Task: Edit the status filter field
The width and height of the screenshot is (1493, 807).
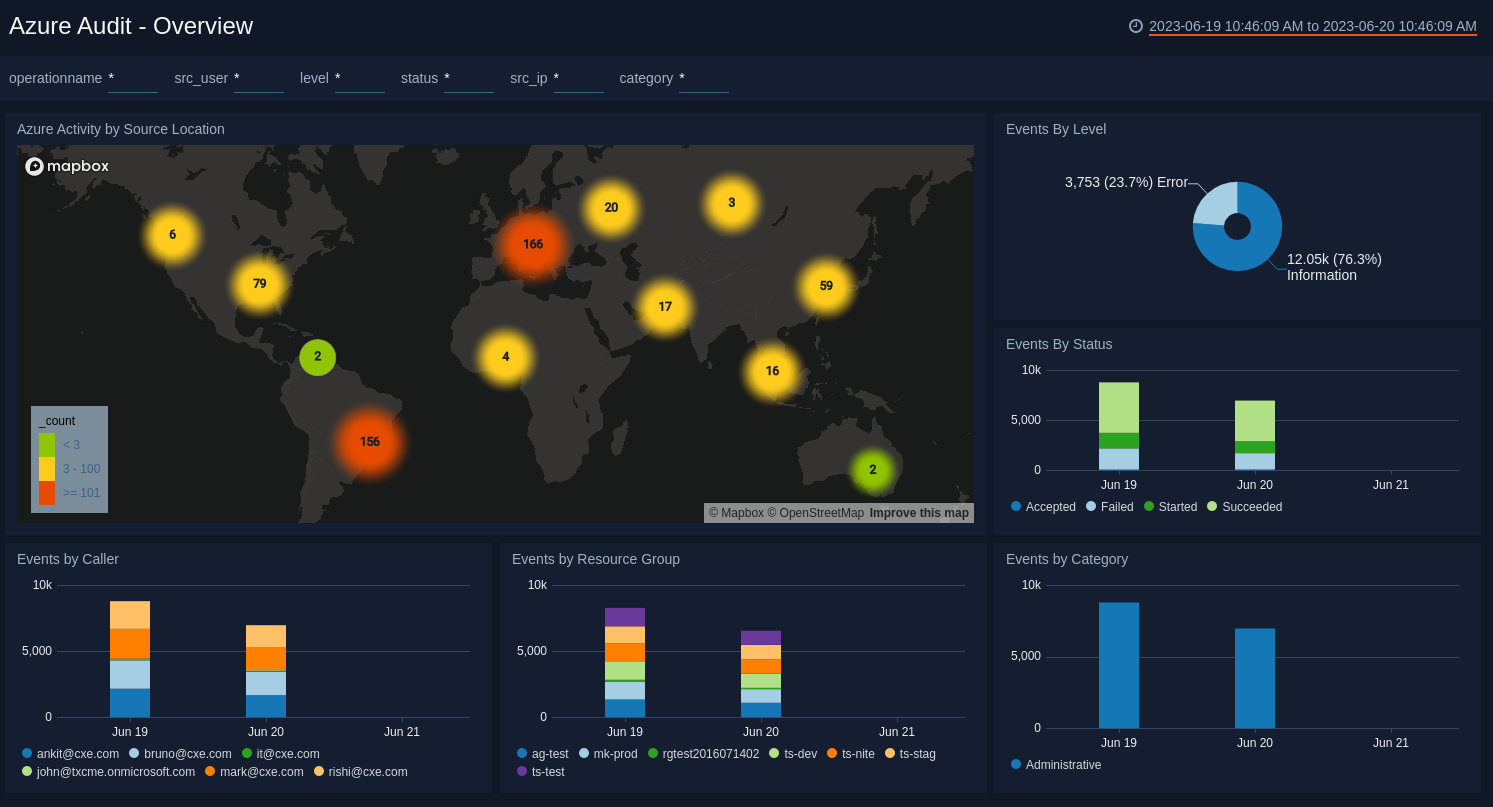Action: [x=469, y=78]
